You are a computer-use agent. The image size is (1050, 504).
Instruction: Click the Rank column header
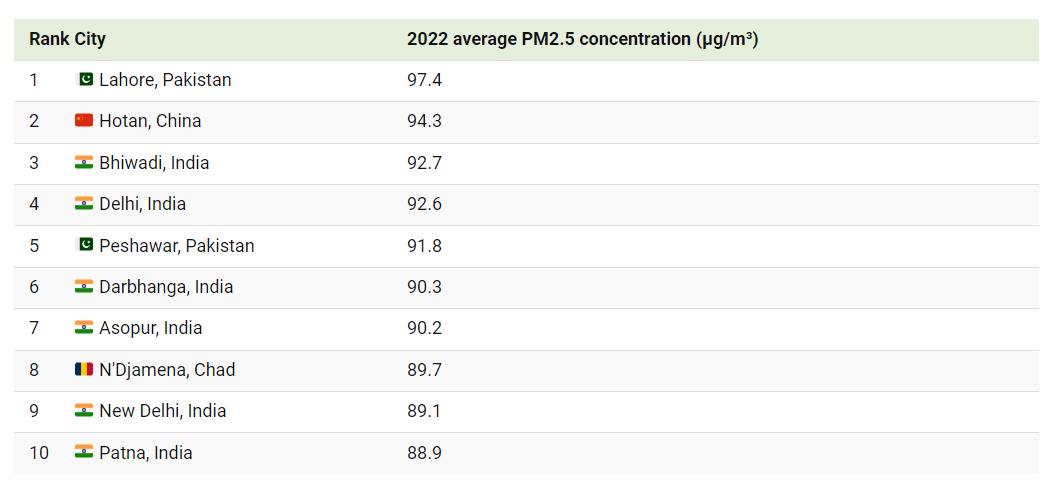[50, 39]
